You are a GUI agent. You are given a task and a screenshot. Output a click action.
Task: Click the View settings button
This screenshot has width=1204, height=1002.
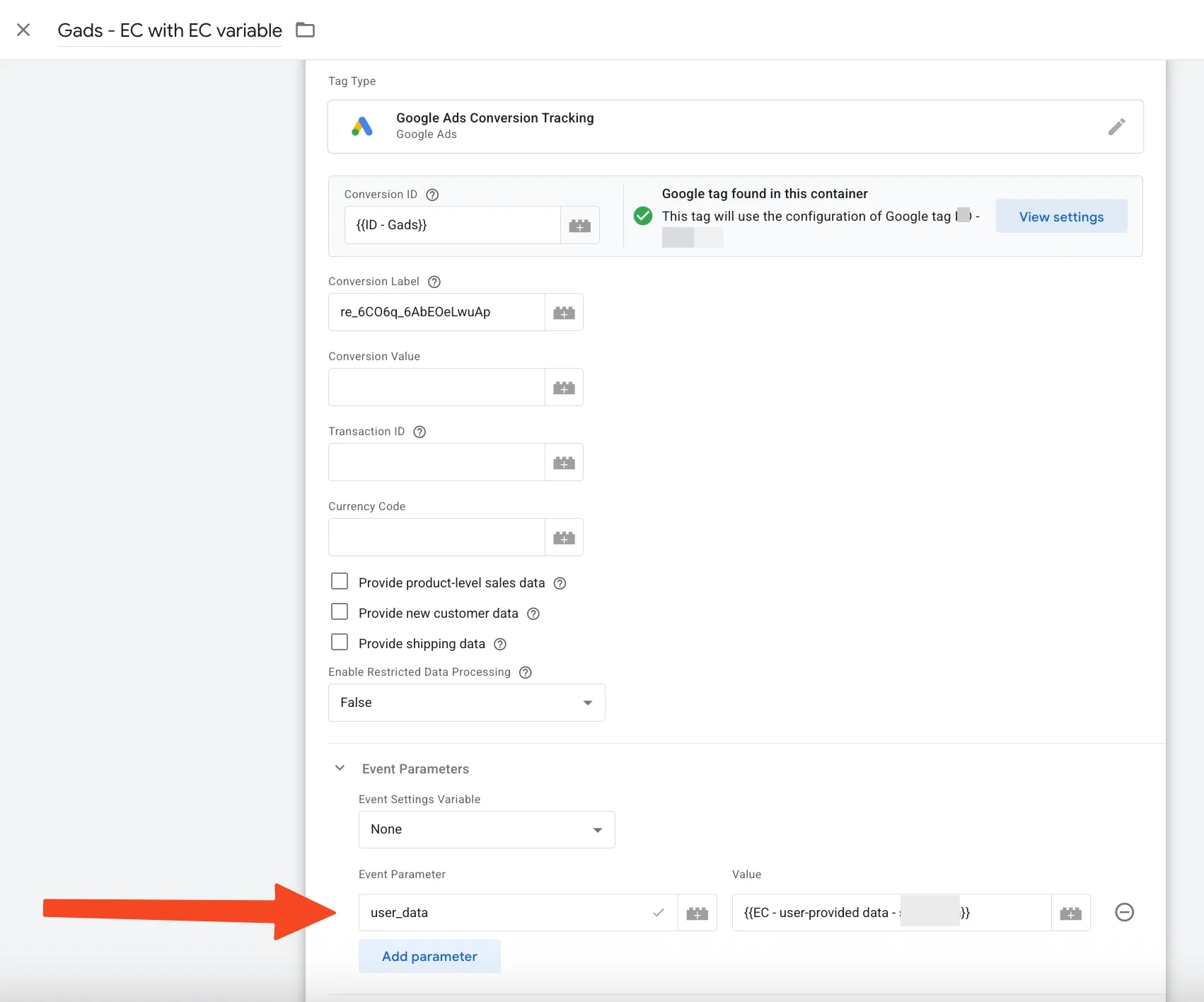[1061, 217]
